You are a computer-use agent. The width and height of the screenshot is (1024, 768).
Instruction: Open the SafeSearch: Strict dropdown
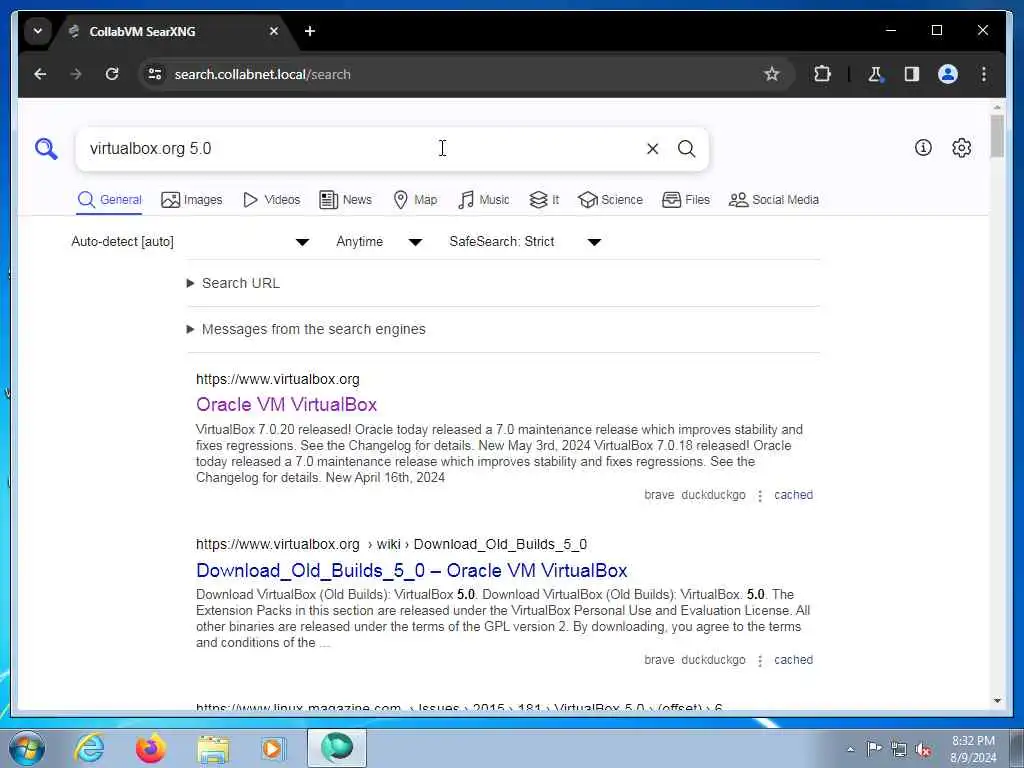click(526, 242)
